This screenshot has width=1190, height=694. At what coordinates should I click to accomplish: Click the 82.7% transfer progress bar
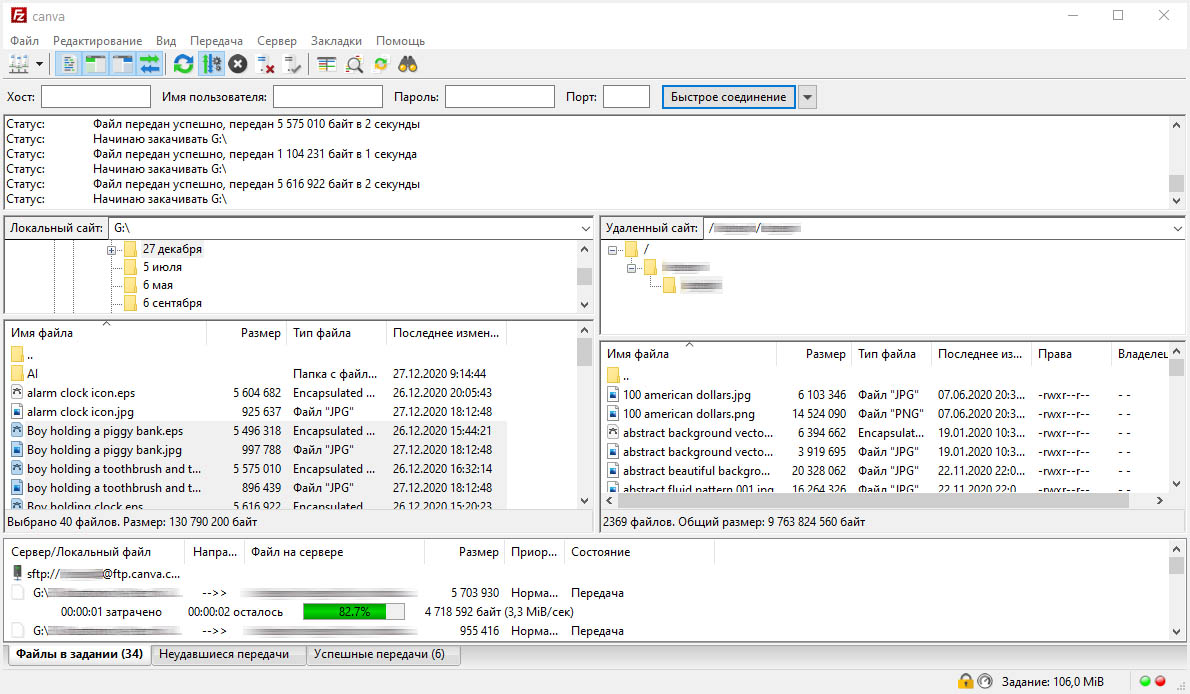pyautogui.click(x=354, y=611)
